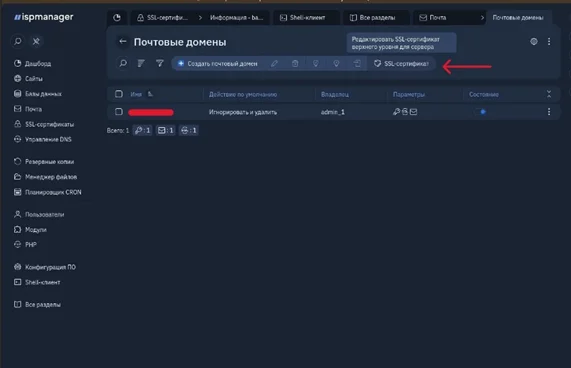Click Создать почтовый домен button
Viewport: 571px width, 368px height.
(217, 63)
